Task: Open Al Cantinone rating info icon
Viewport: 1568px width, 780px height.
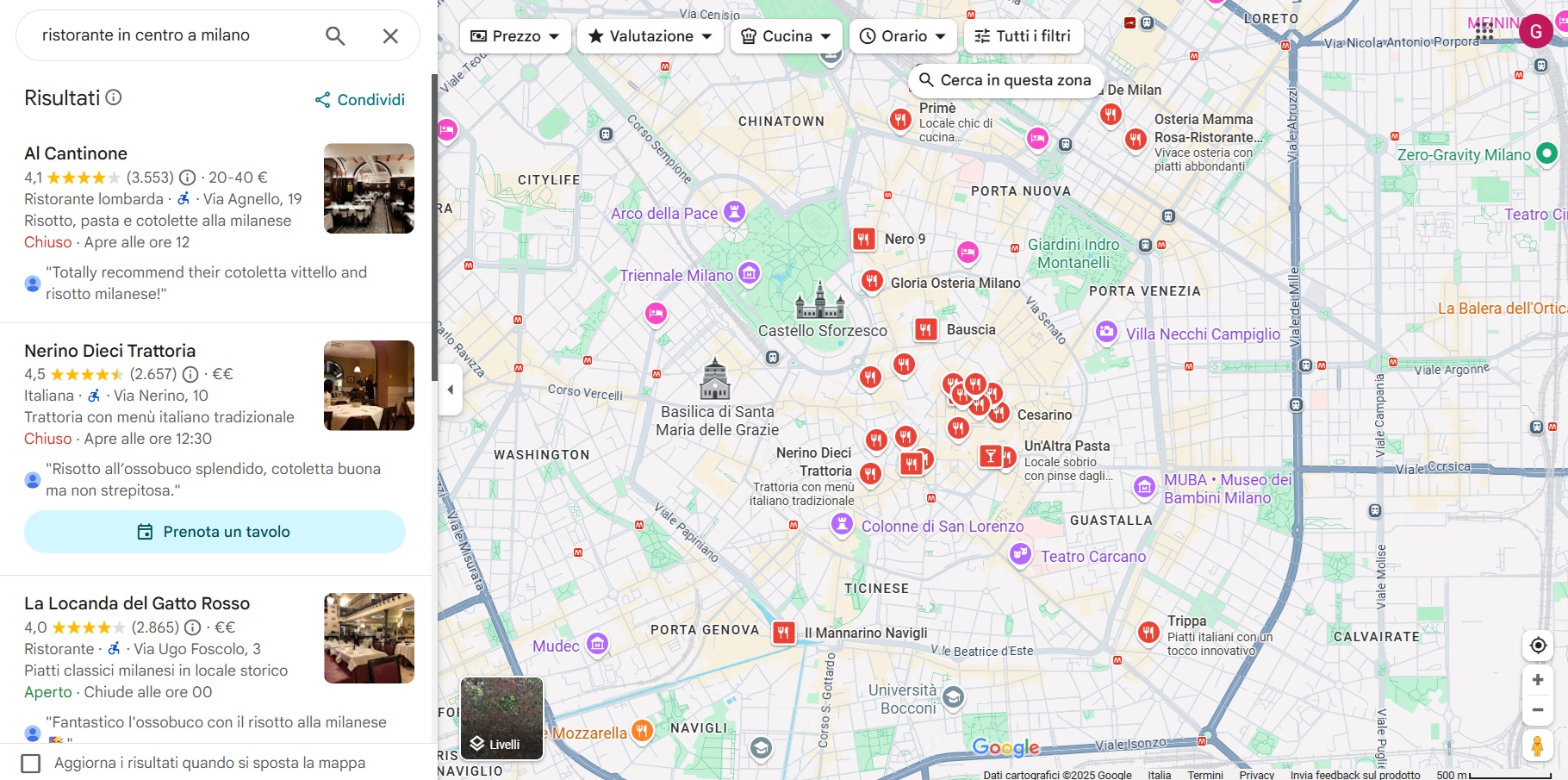Action: click(x=187, y=178)
